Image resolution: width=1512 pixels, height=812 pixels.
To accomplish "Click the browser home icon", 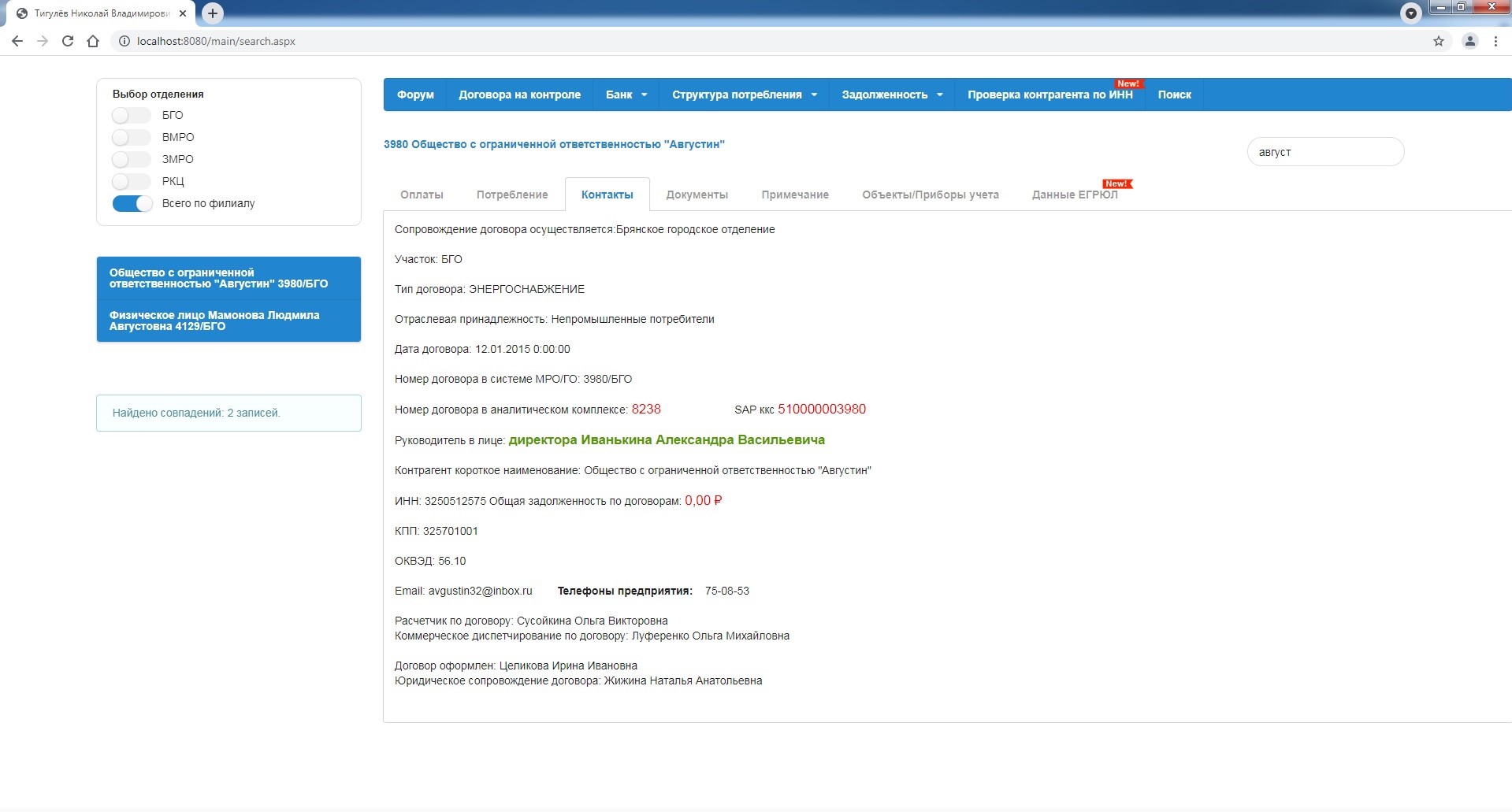I will coord(93,41).
